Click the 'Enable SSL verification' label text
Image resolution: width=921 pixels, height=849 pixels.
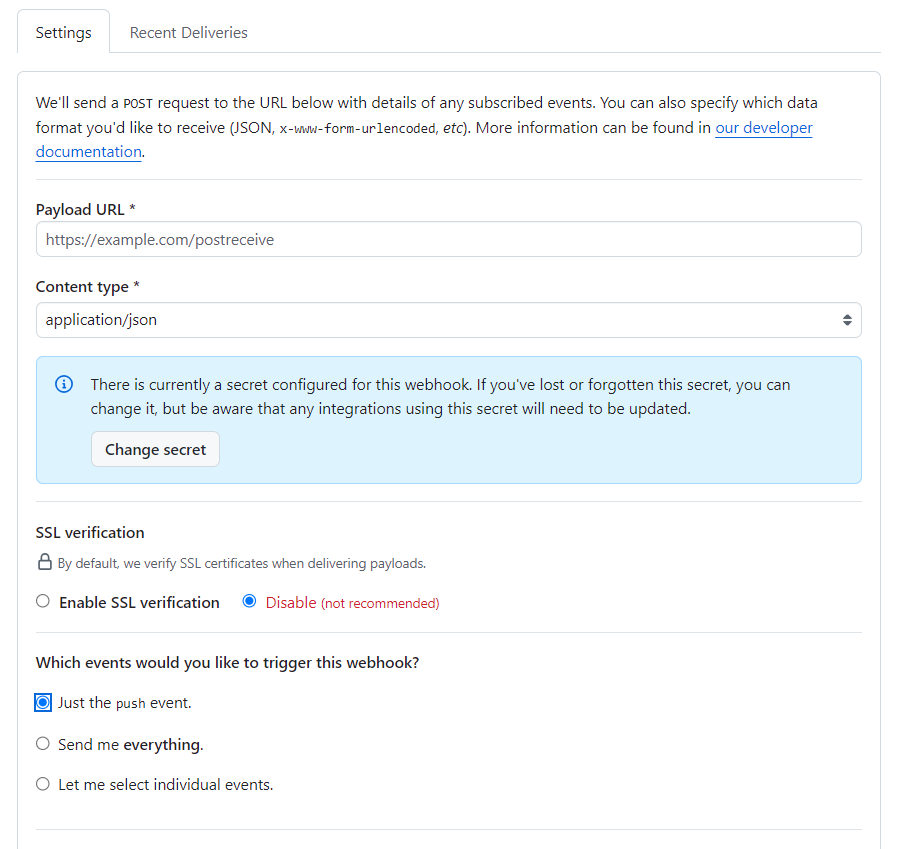click(139, 602)
